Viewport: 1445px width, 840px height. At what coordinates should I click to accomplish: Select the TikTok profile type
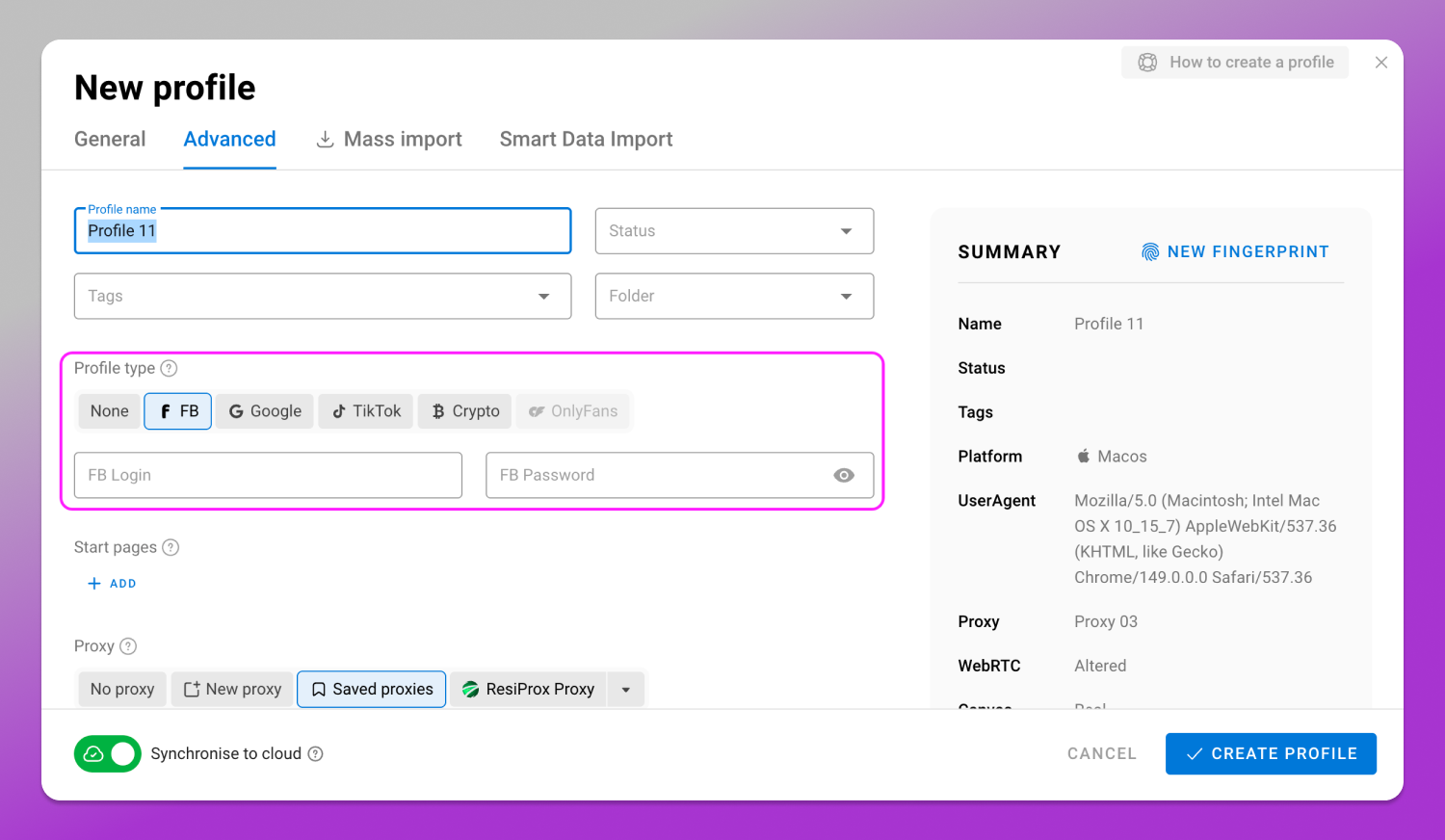point(366,411)
